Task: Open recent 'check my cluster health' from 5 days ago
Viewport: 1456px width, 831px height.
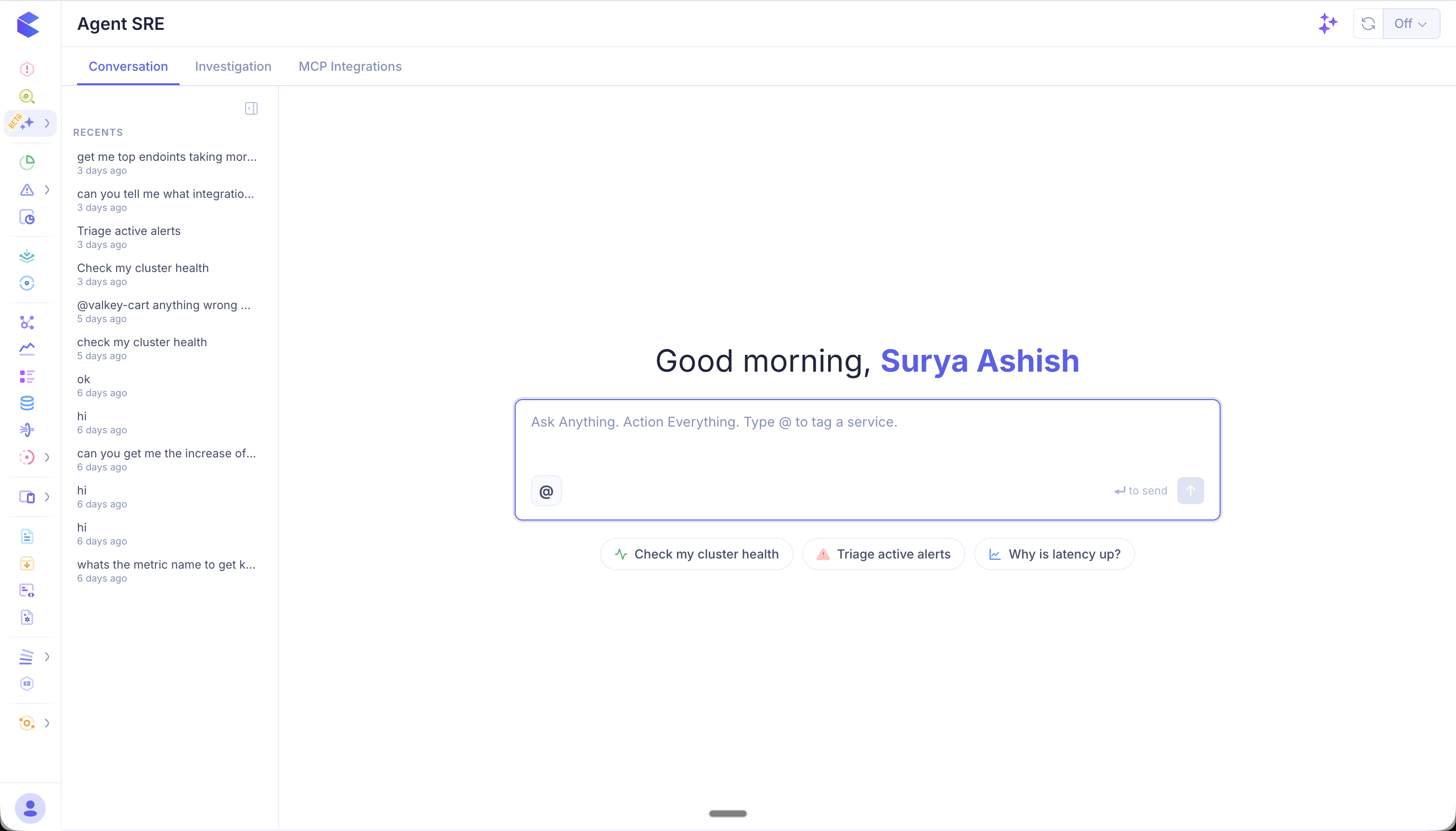Action: pos(167,348)
